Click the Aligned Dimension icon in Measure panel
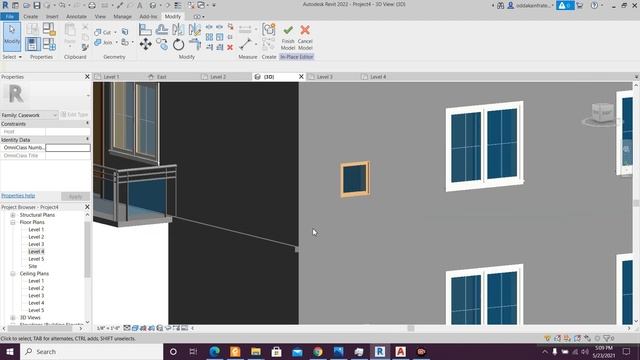The image size is (640, 360). (245, 44)
